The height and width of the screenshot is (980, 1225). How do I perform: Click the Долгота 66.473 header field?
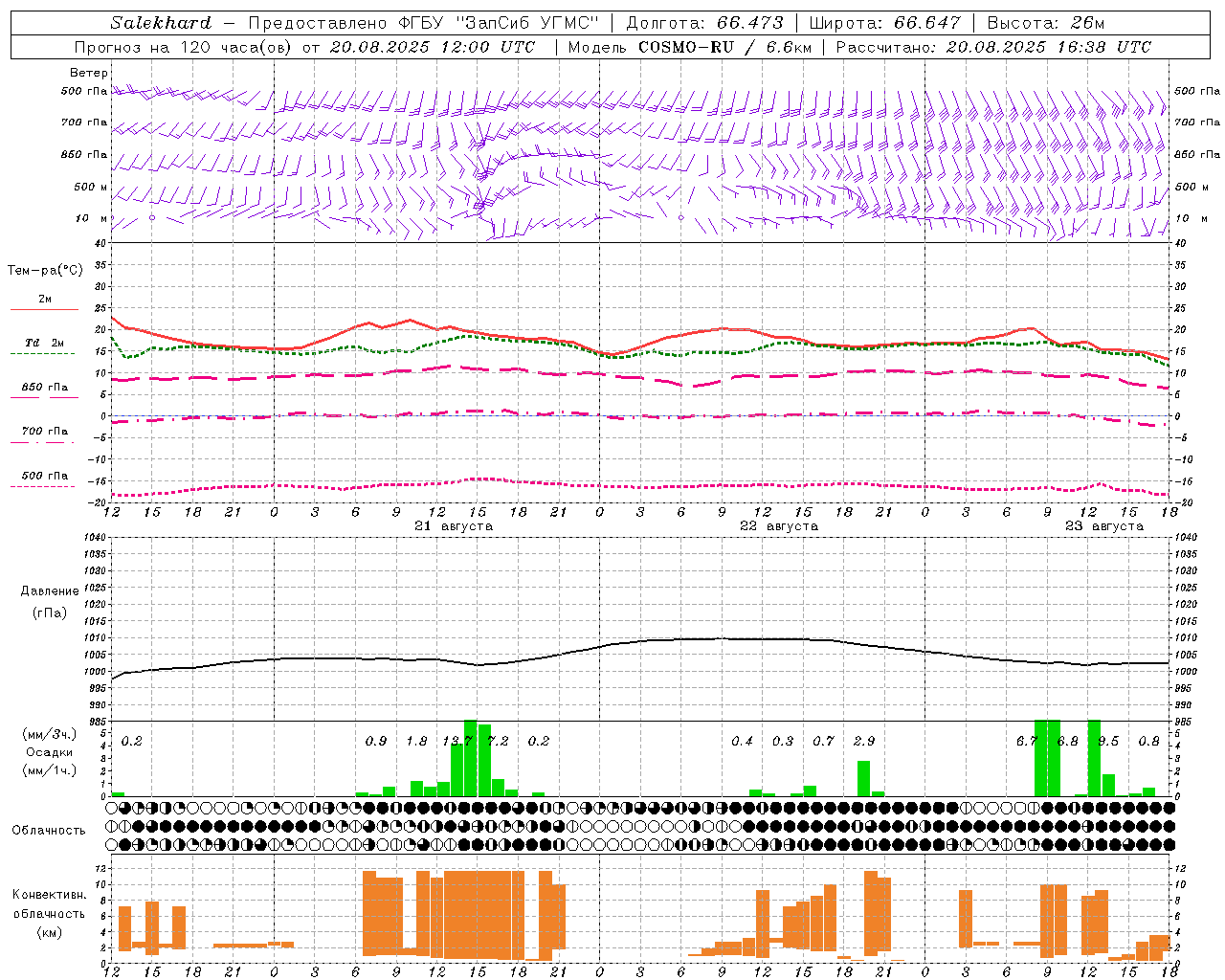coord(704,23)
